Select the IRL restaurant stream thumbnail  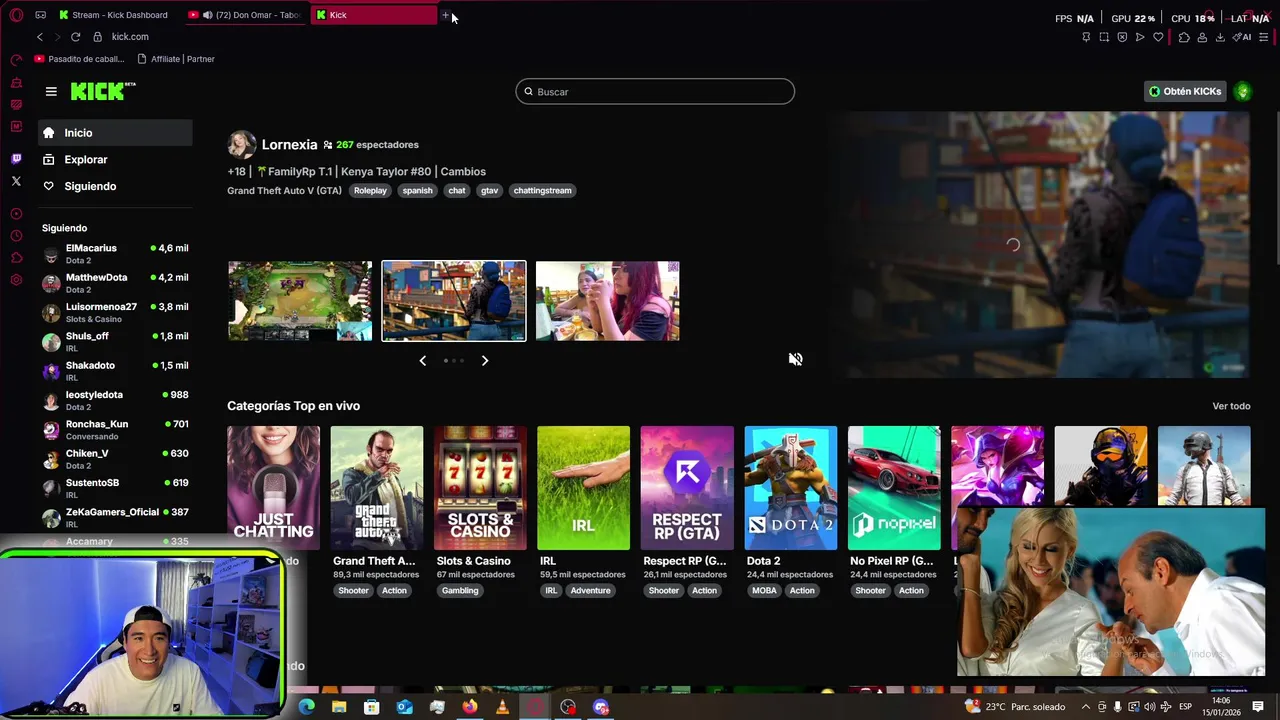tap(607, 301)
